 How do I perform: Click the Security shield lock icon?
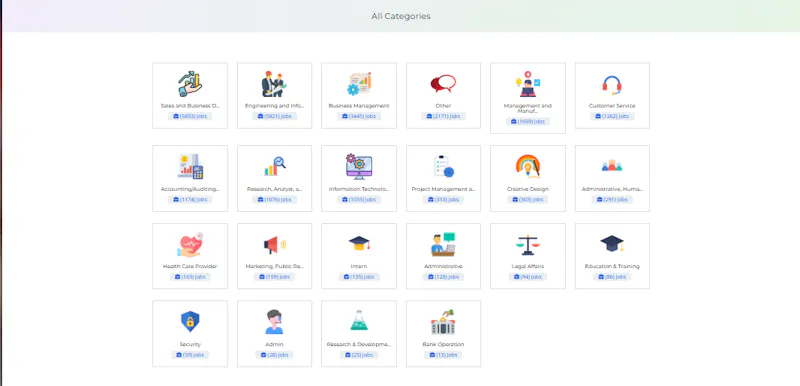(190, 322)
